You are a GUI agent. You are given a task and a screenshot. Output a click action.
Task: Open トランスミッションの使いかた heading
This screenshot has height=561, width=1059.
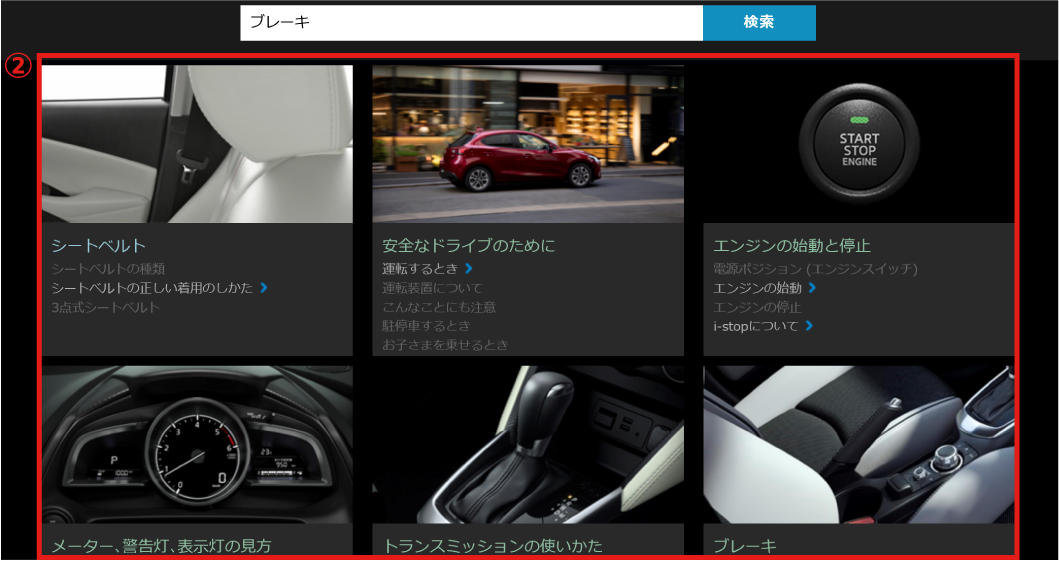pos(493,546)
